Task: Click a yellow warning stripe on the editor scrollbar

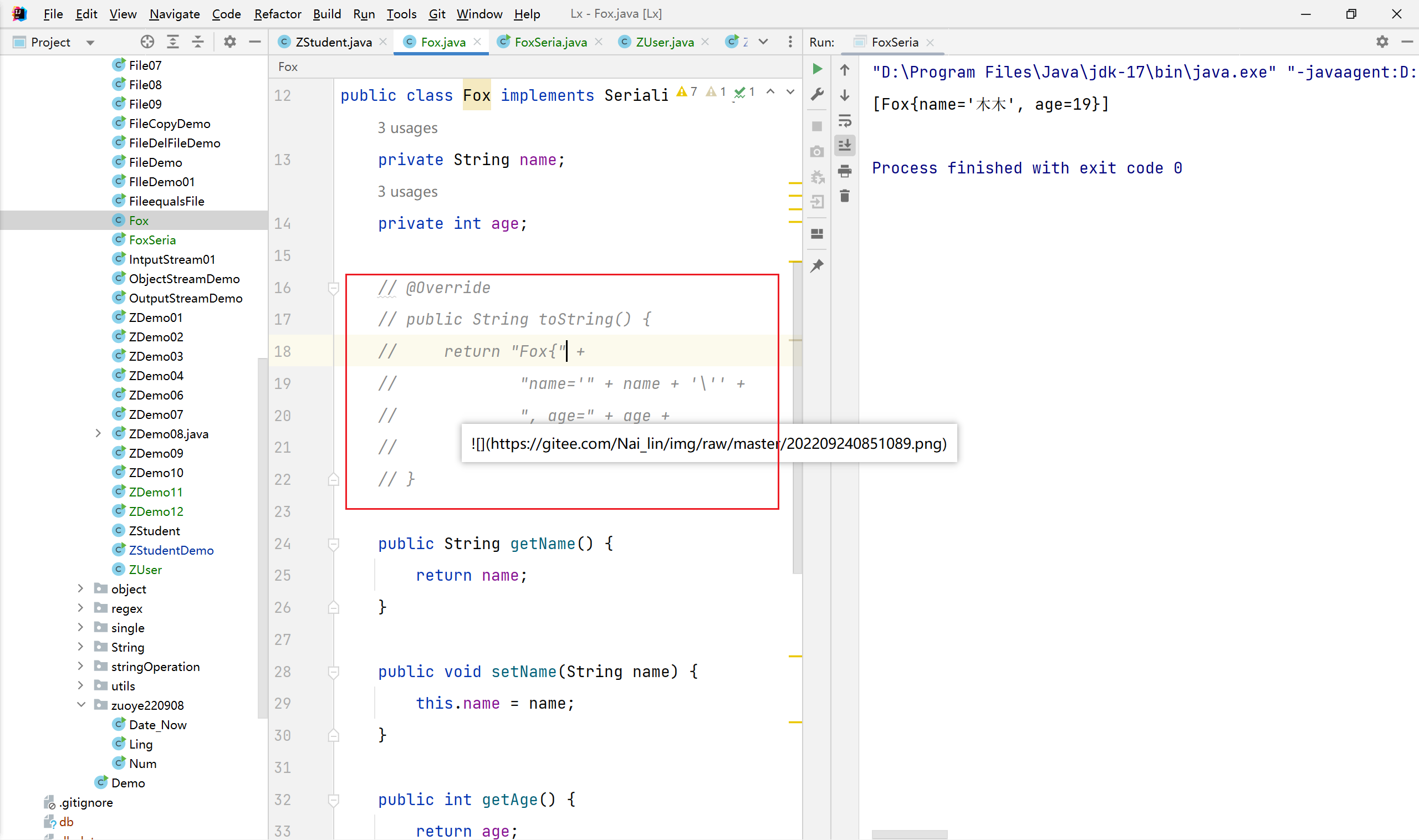Action: [x=794, y=183]
